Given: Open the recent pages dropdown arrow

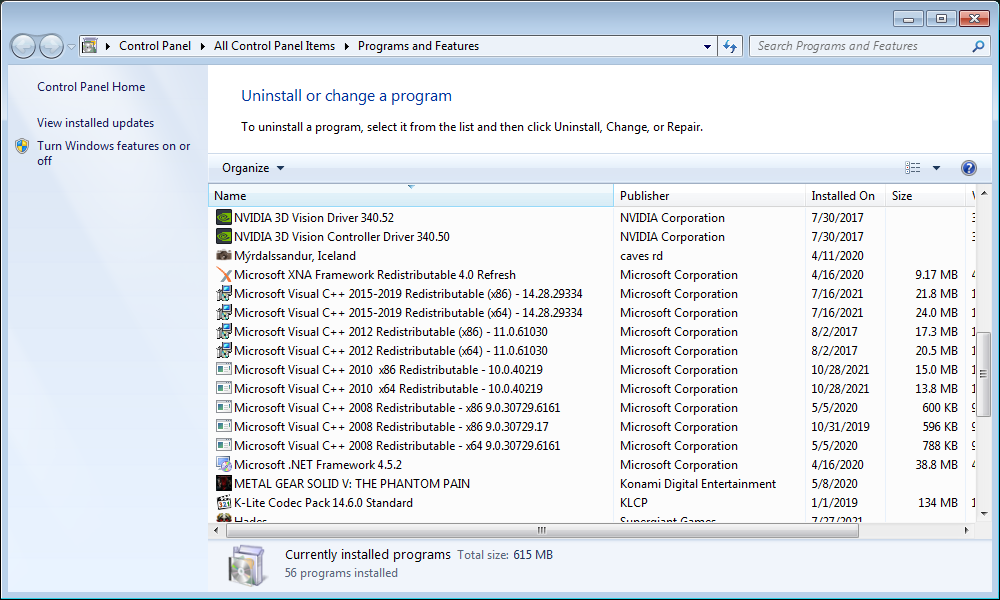Looking at the screenshot, I should click(x=71, y=46).
